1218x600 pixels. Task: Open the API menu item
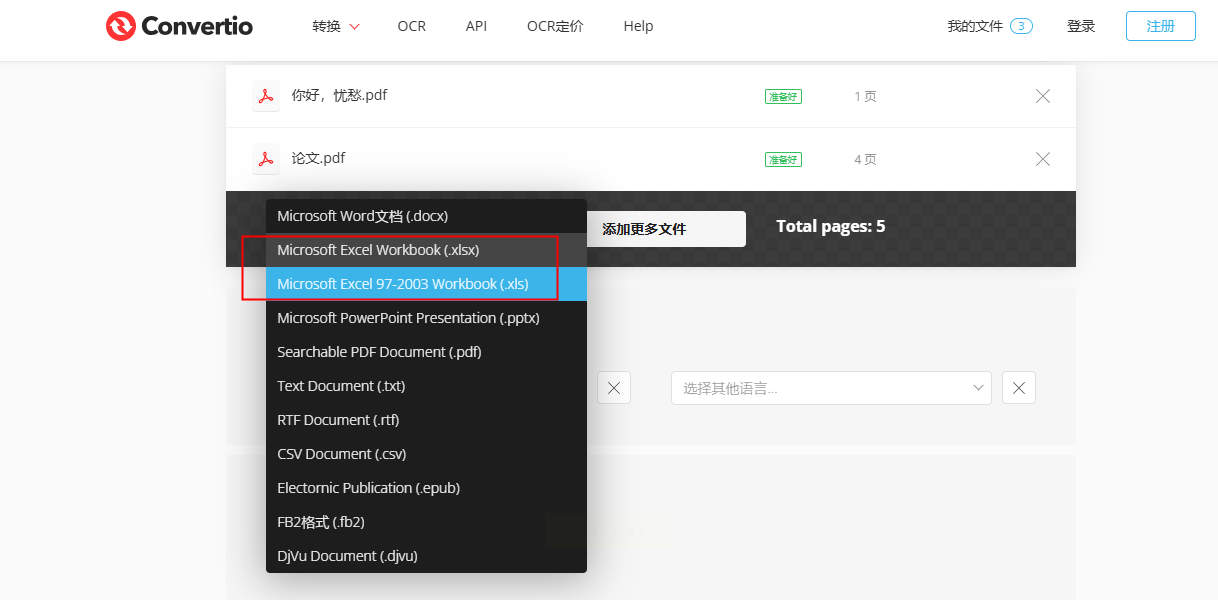476,26
